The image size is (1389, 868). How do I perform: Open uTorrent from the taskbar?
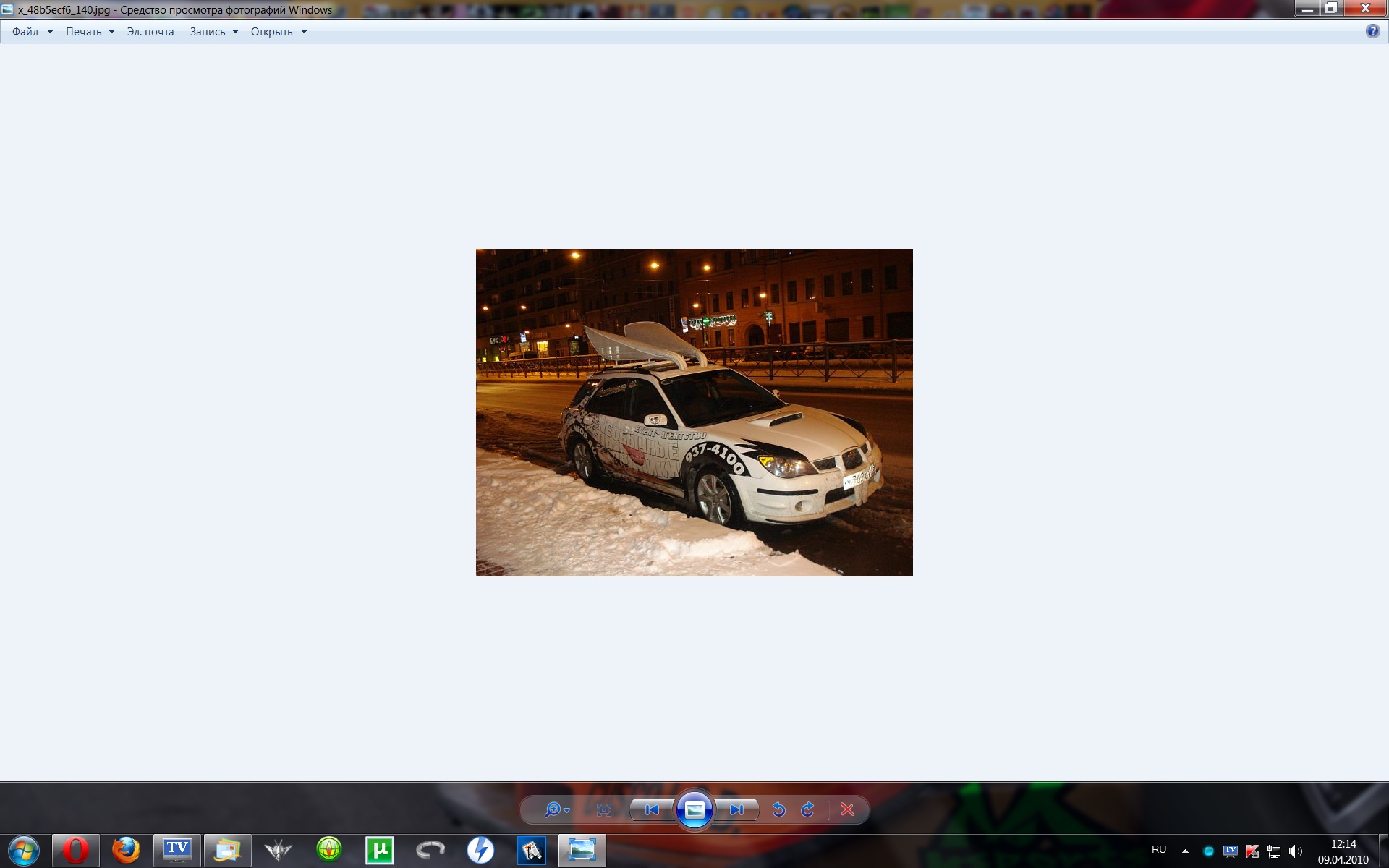[379, 850]
